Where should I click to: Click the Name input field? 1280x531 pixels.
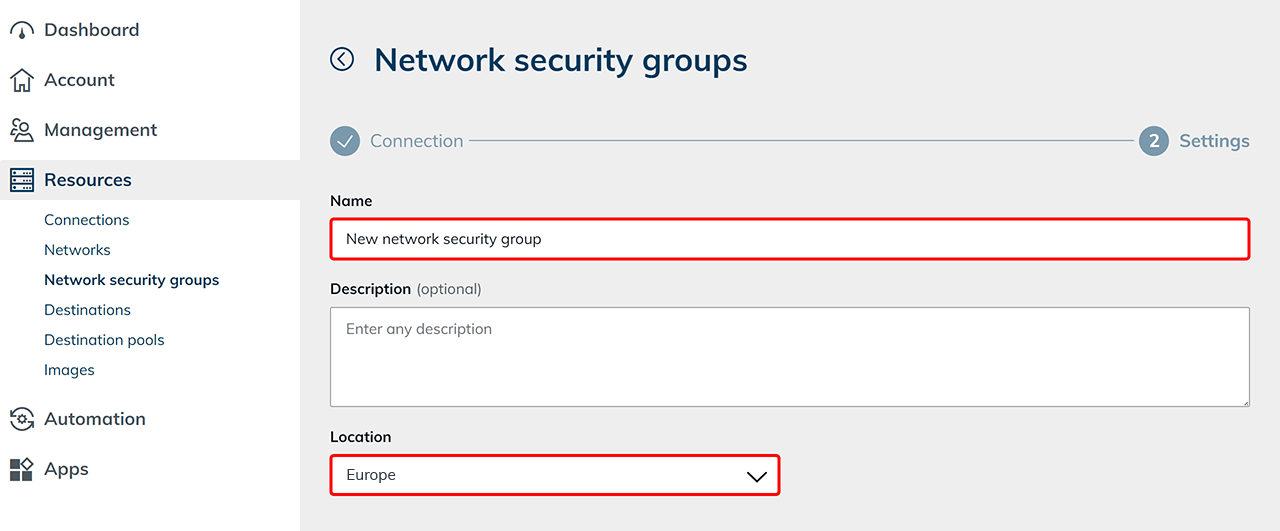point(789,239)
